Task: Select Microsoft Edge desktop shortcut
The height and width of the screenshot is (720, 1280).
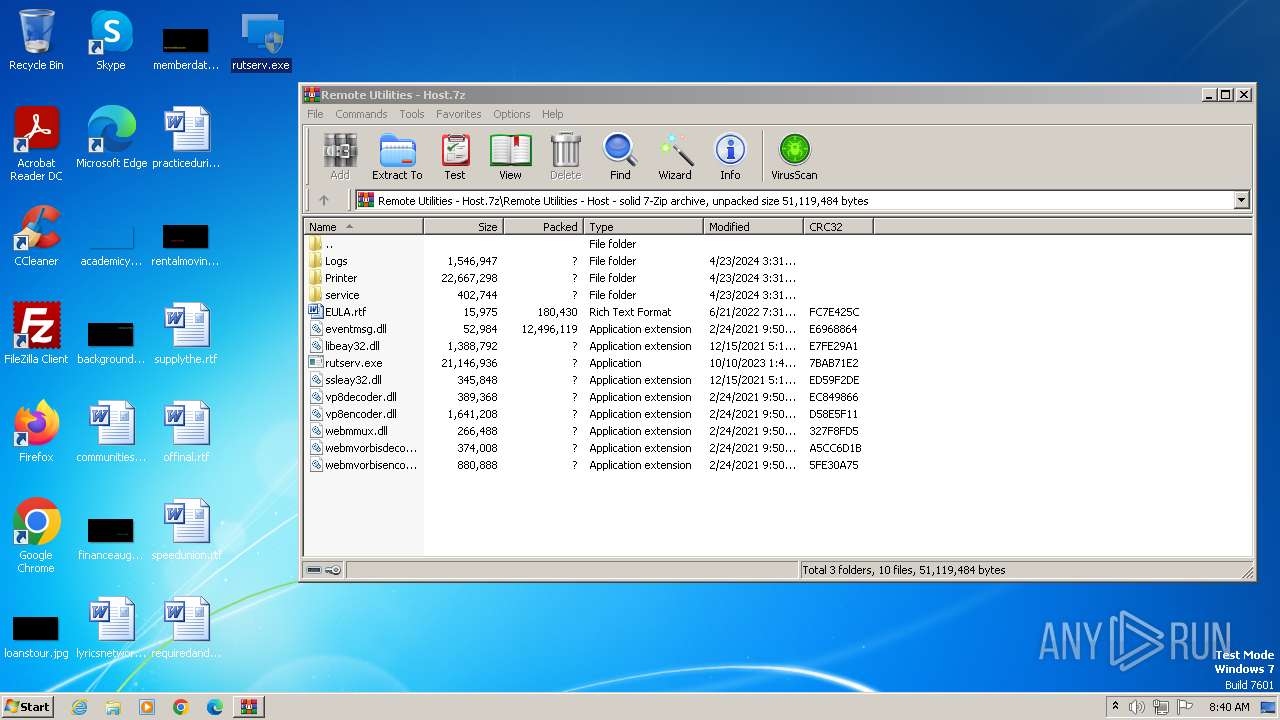Action: point(111,139)
